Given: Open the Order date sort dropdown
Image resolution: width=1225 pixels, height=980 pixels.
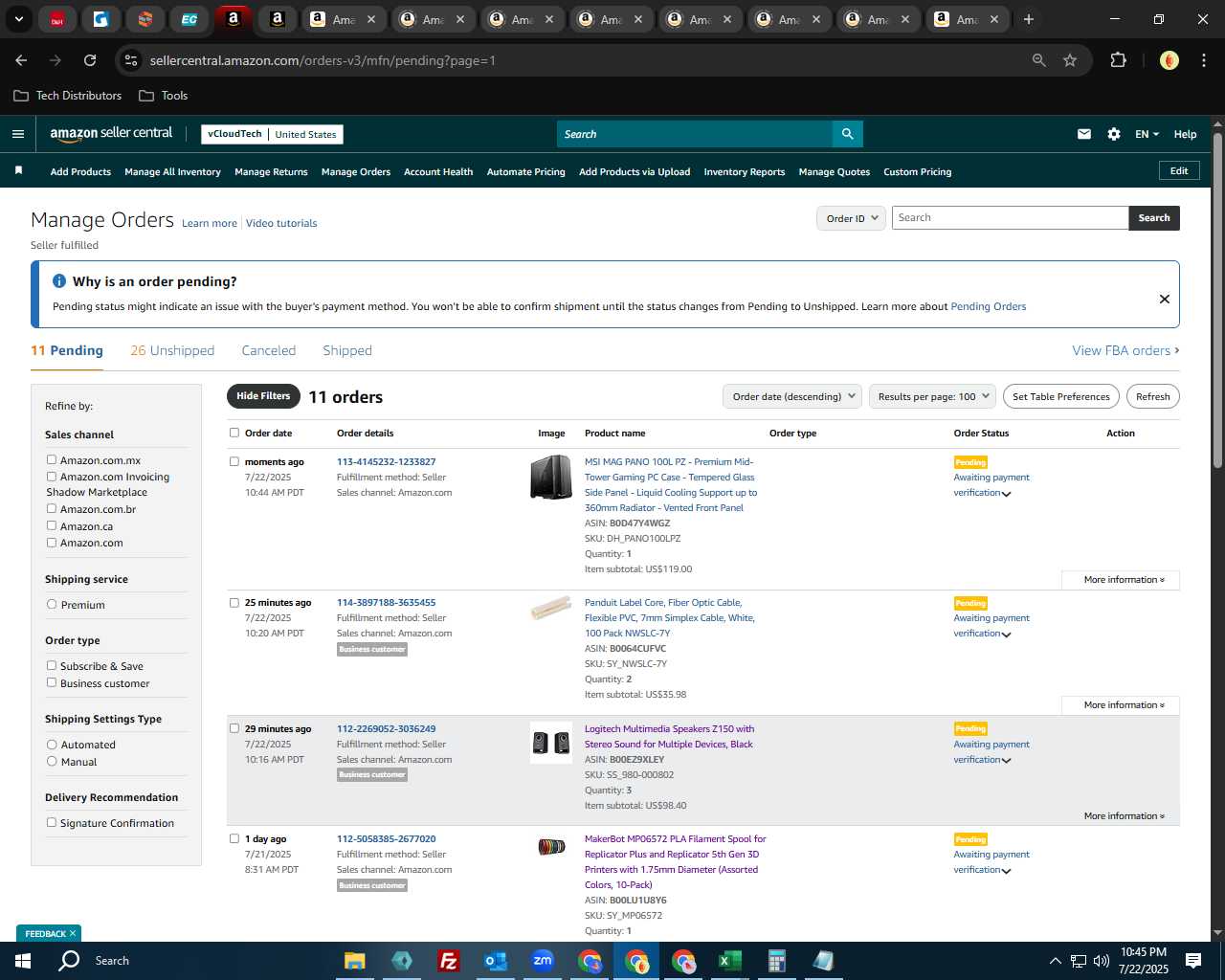Looking at the screenshot, I should 792,396.
